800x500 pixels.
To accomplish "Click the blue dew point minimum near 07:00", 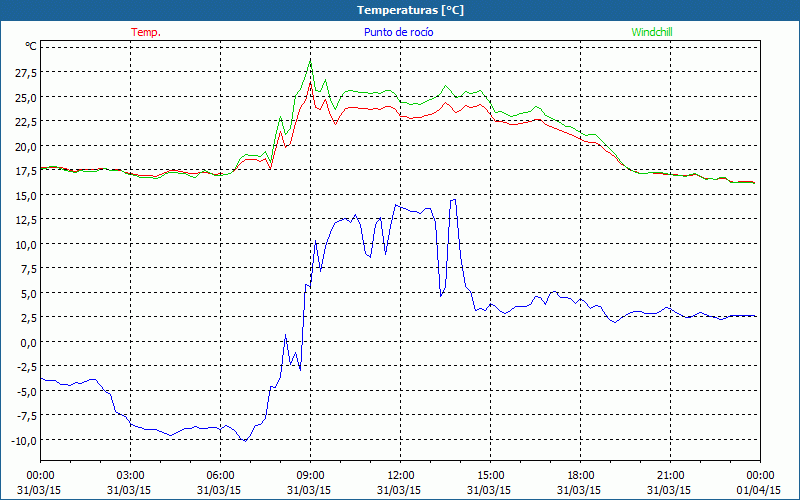I will click(245, 441).
